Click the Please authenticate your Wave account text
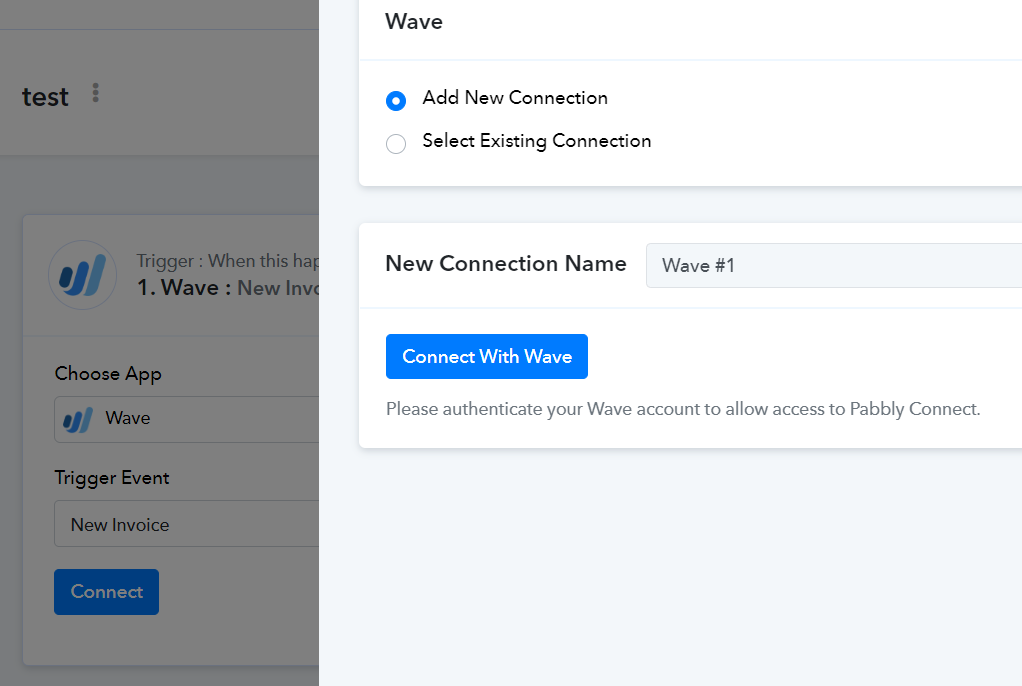The width and height of the screenshot is (1022, 686). tap(683, 409)
